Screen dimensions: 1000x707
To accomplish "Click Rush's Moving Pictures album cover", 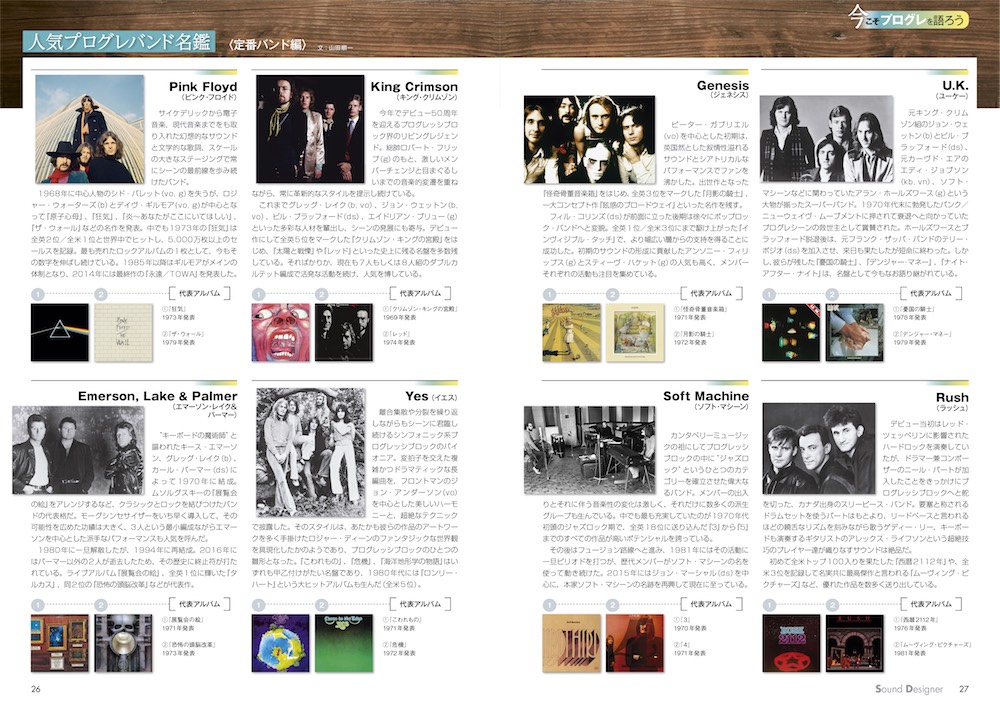I will pyautogui.click(x=855, y=643).
